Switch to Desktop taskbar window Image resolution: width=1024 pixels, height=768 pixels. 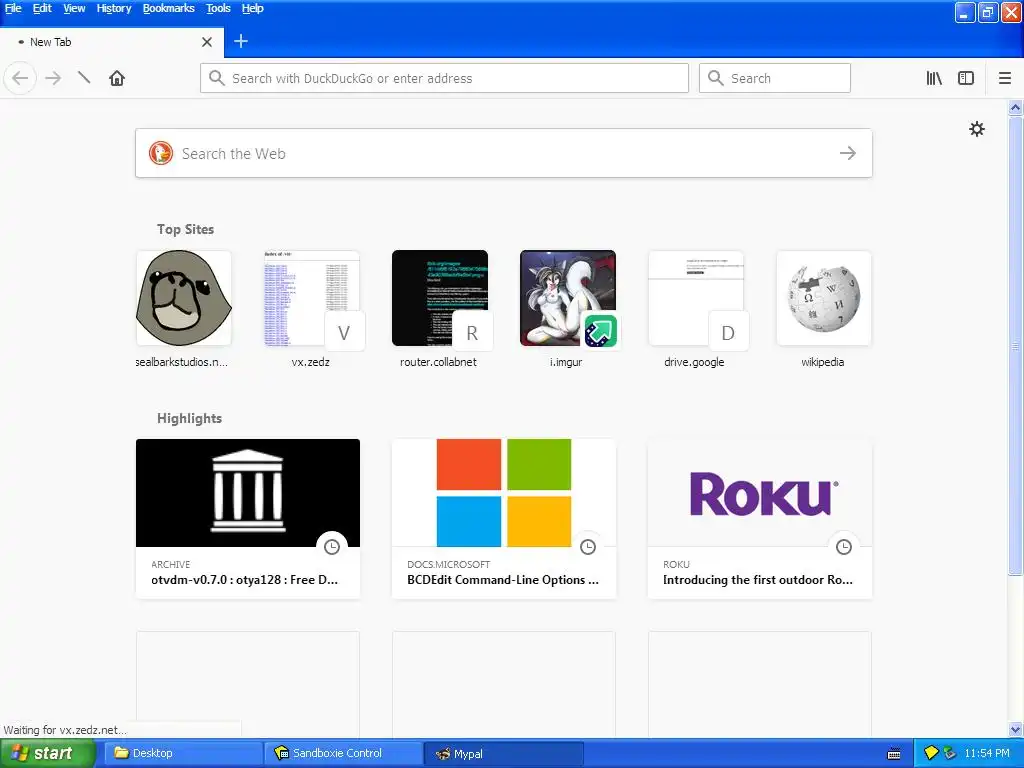tap(183, 753)
